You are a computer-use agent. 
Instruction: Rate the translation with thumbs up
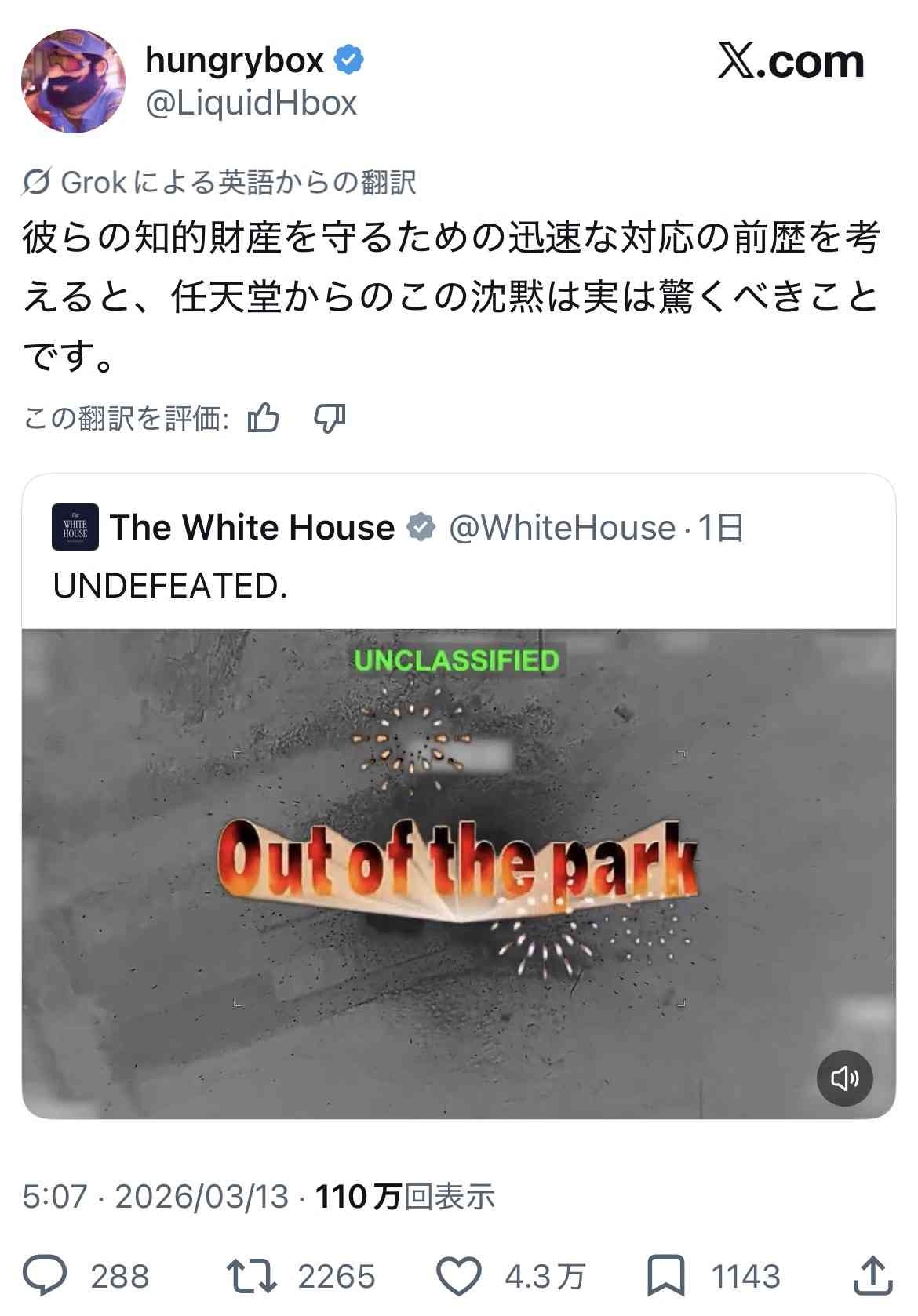coord(264,419)
